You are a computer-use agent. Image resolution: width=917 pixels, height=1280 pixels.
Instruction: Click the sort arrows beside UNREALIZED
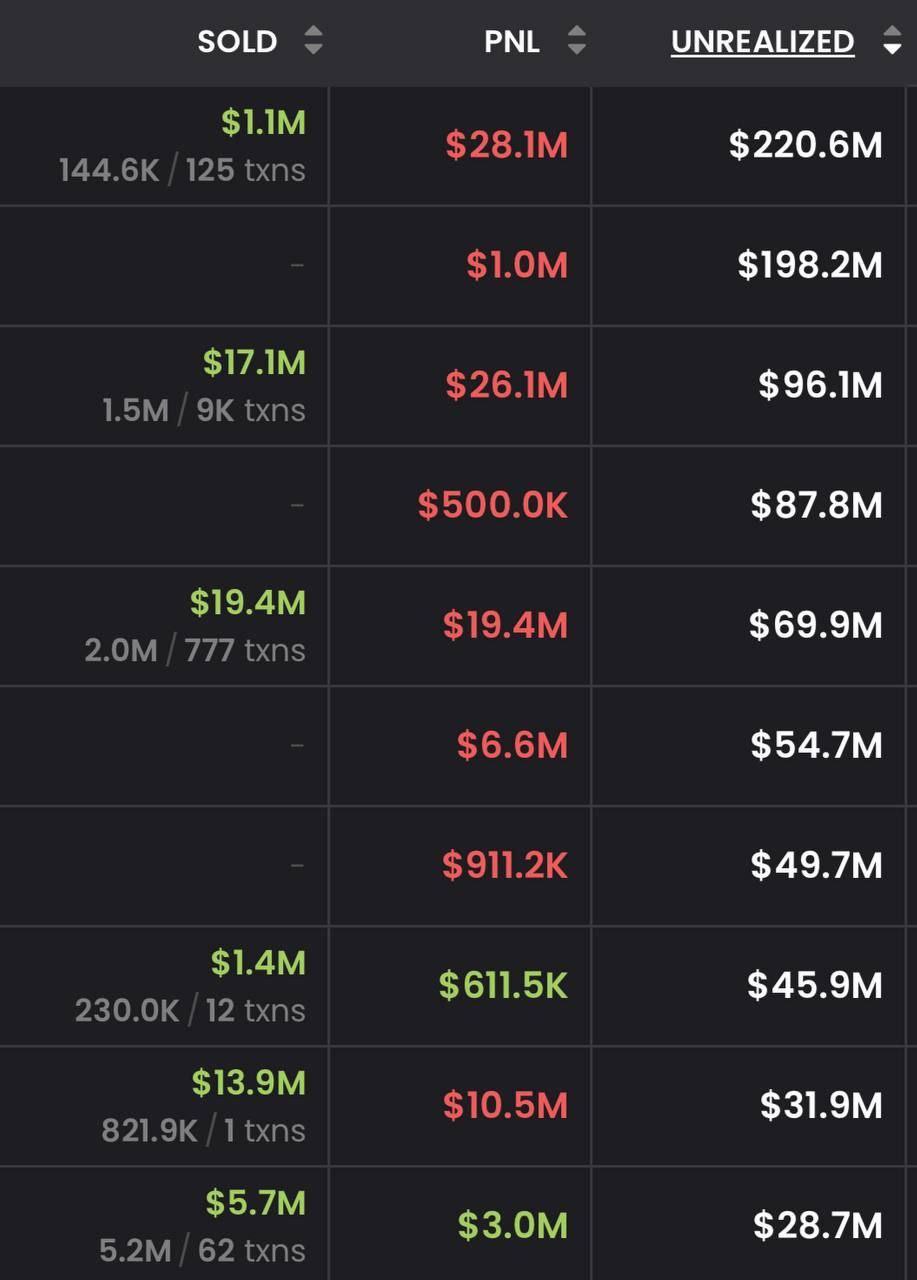892,42
